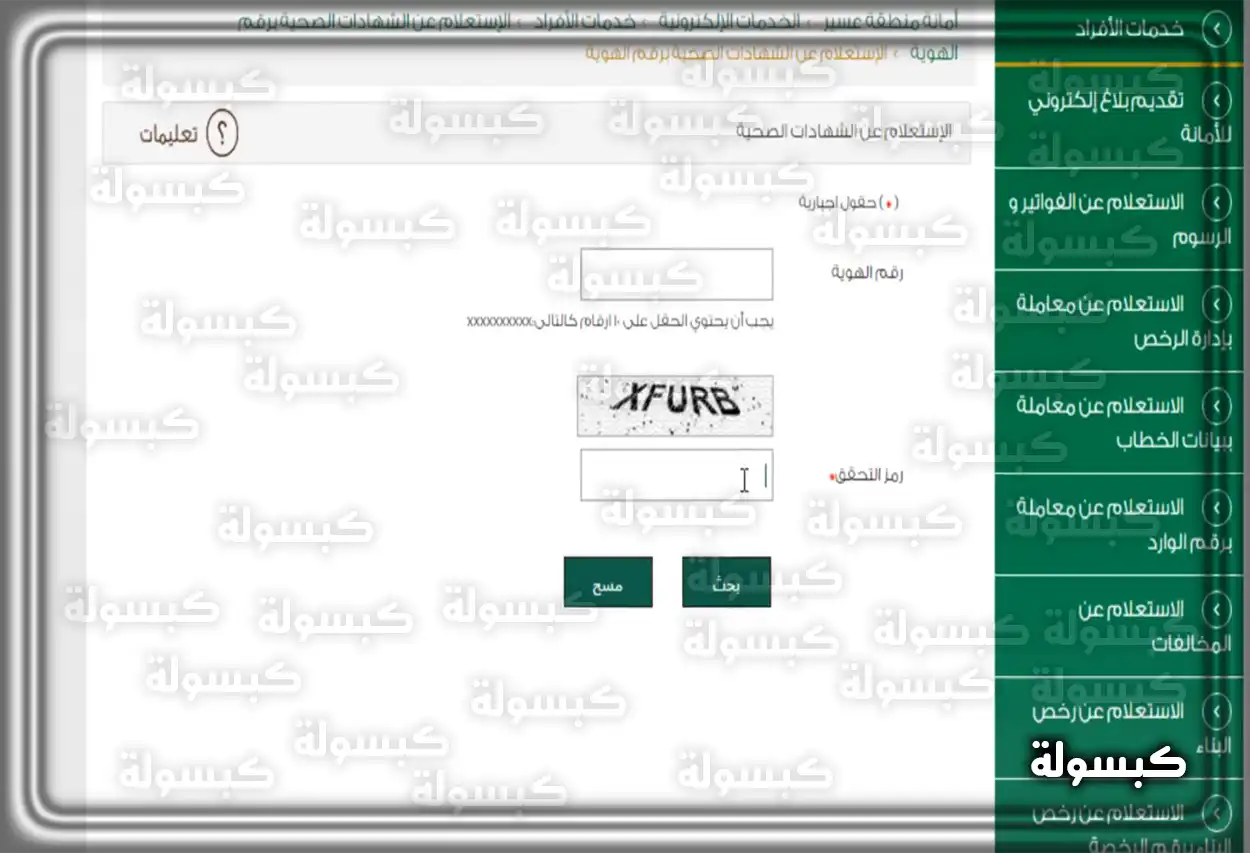This screenshot has width=1250, height=853.
Task: Click the chevron beside الاستعلام عن معاملة بإدارة الرخص
Action: [1216, 303]
